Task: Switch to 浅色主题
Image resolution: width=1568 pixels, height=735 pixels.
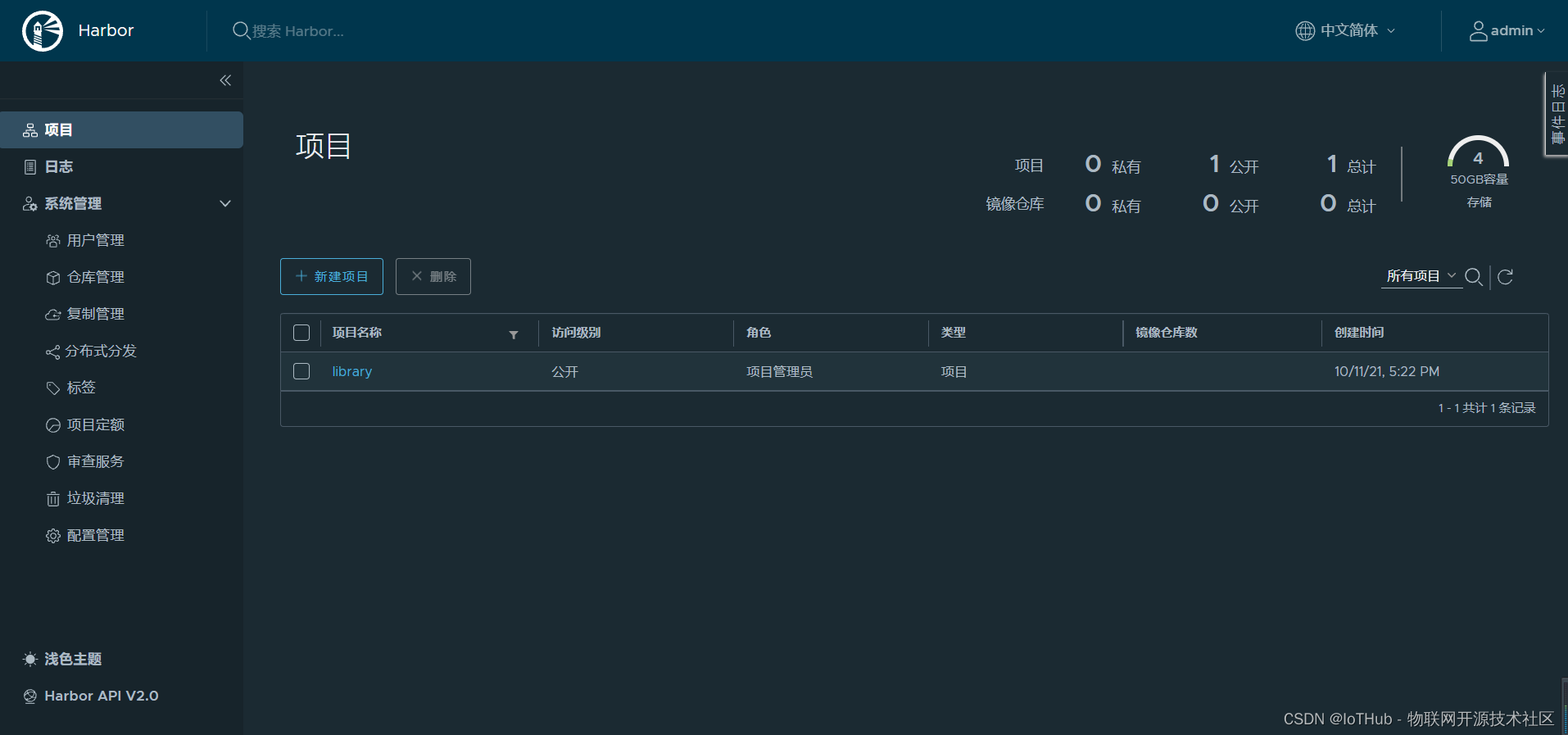Action: tap(73, 660)
